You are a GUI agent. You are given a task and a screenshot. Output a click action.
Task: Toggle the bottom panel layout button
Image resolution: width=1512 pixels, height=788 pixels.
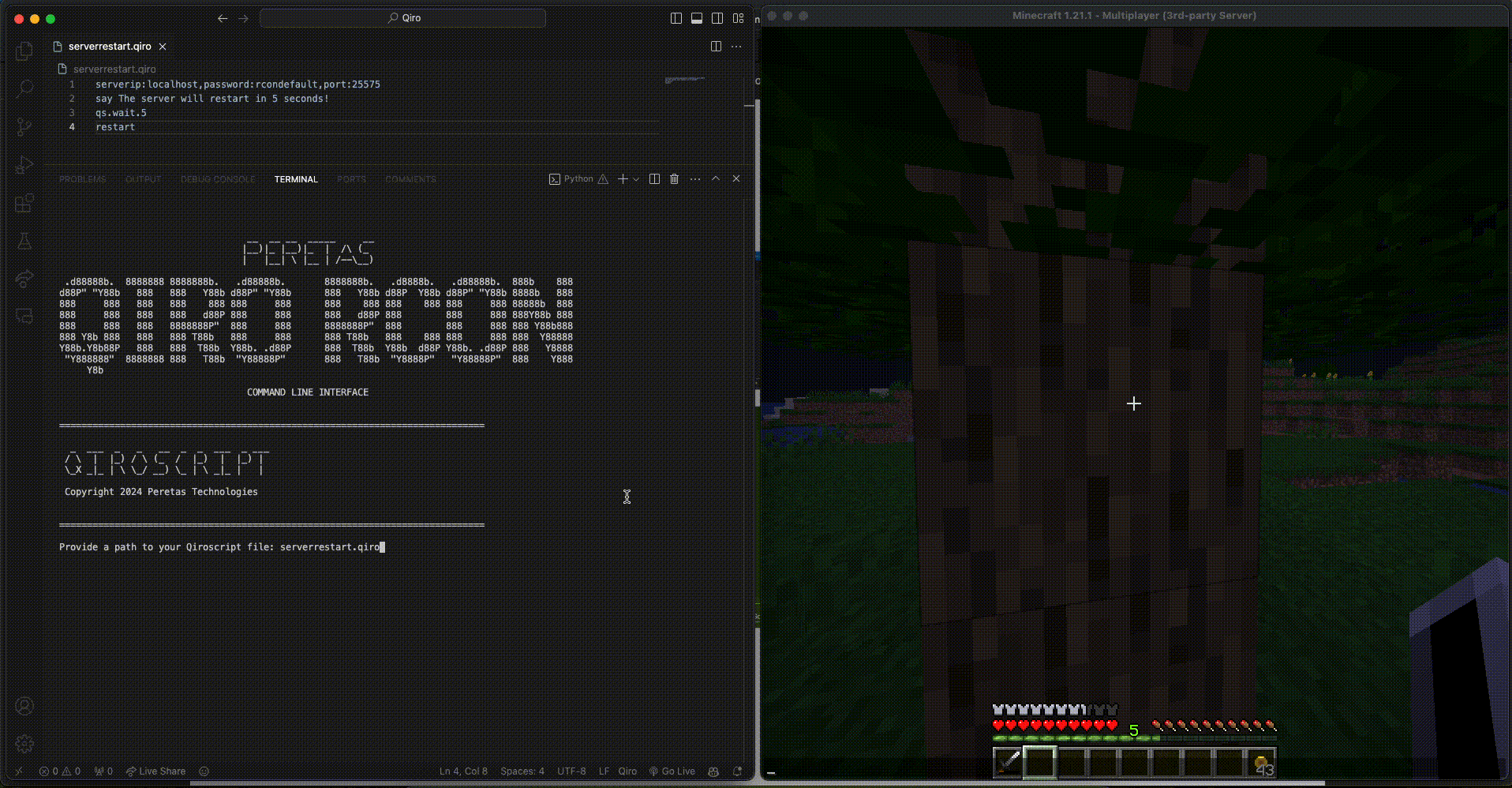(x=697, y=18)
